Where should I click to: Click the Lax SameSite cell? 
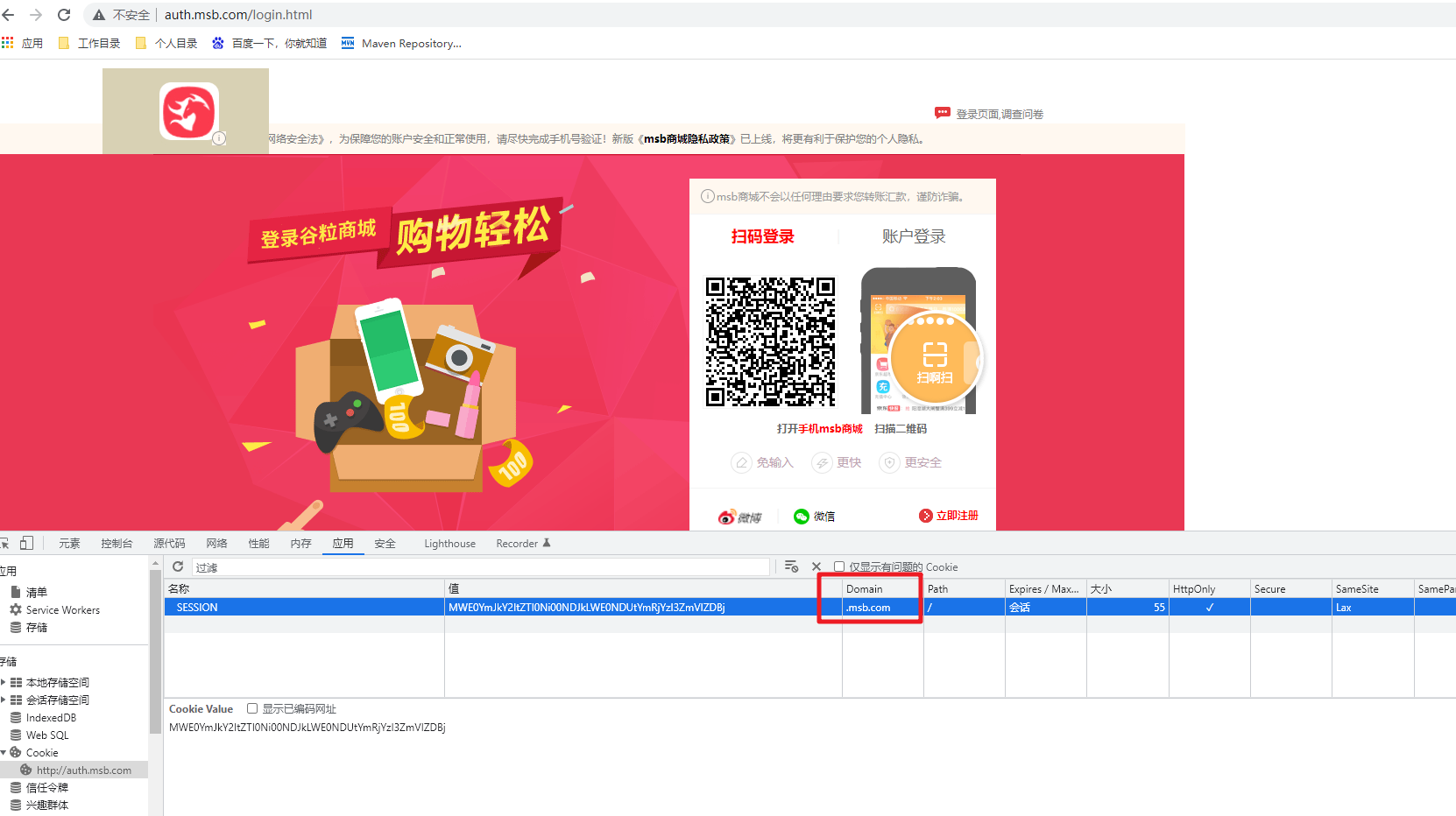coord(1373,607)
